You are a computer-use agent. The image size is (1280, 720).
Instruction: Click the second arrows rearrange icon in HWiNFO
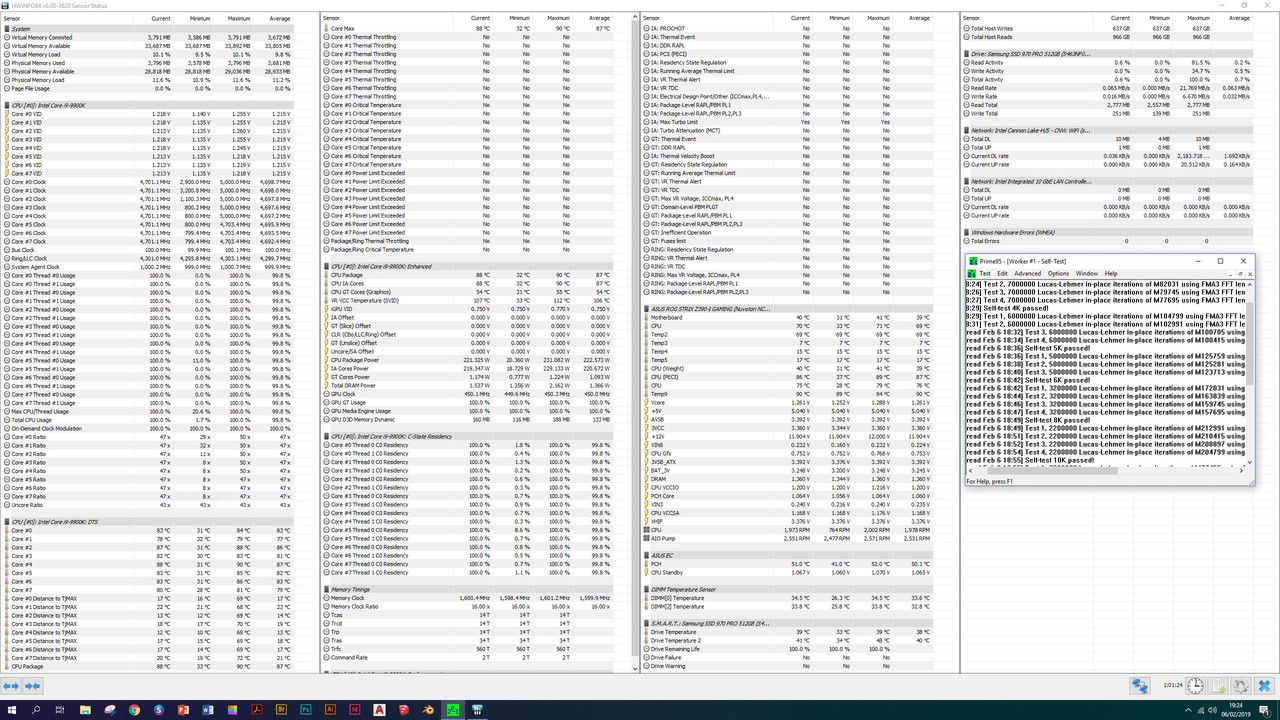pos(32,686)
